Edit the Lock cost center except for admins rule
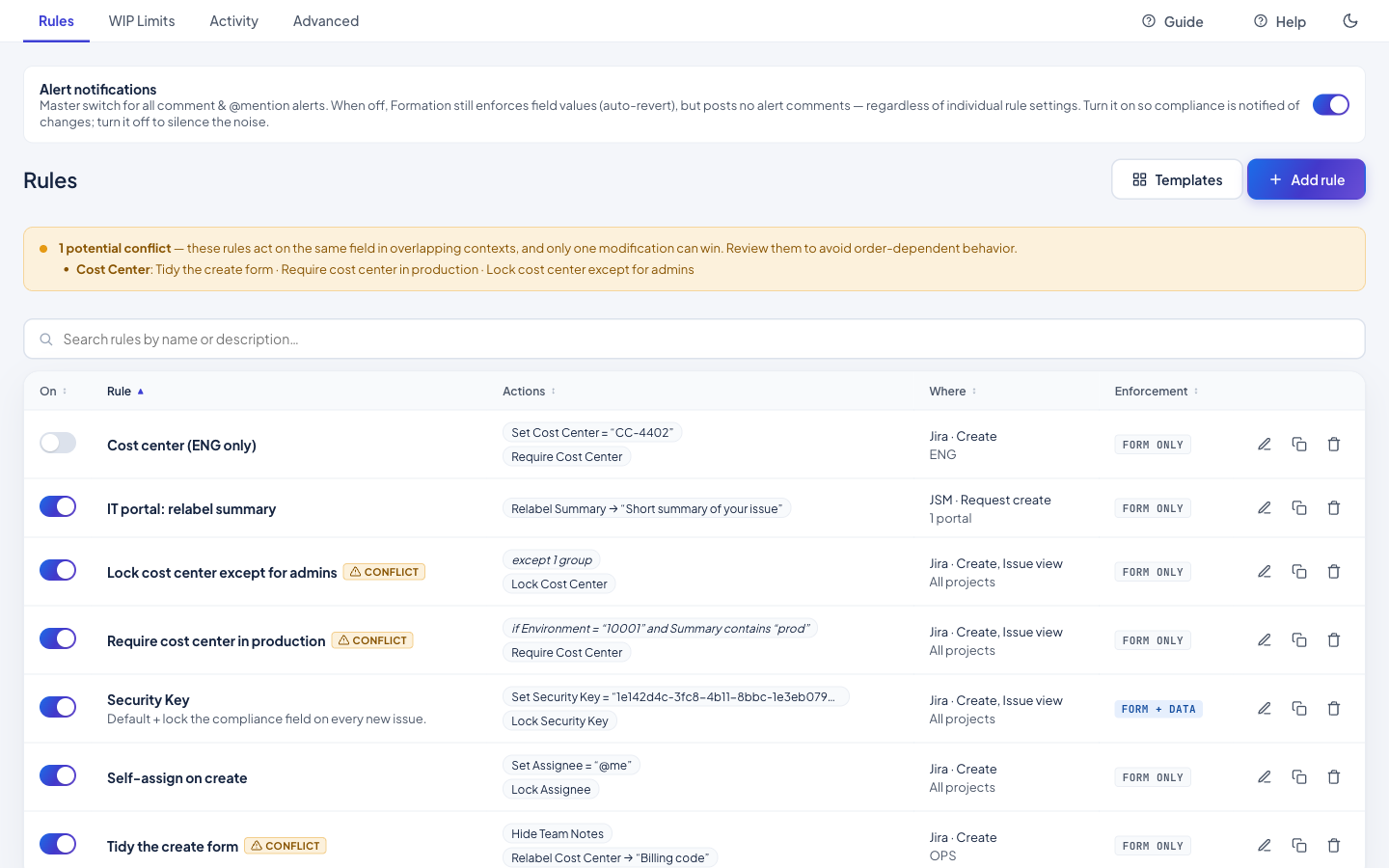 1265,572
